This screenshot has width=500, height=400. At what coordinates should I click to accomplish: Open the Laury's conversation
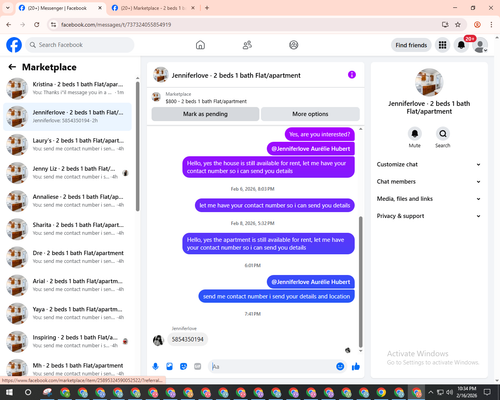[x=67, y=145]
